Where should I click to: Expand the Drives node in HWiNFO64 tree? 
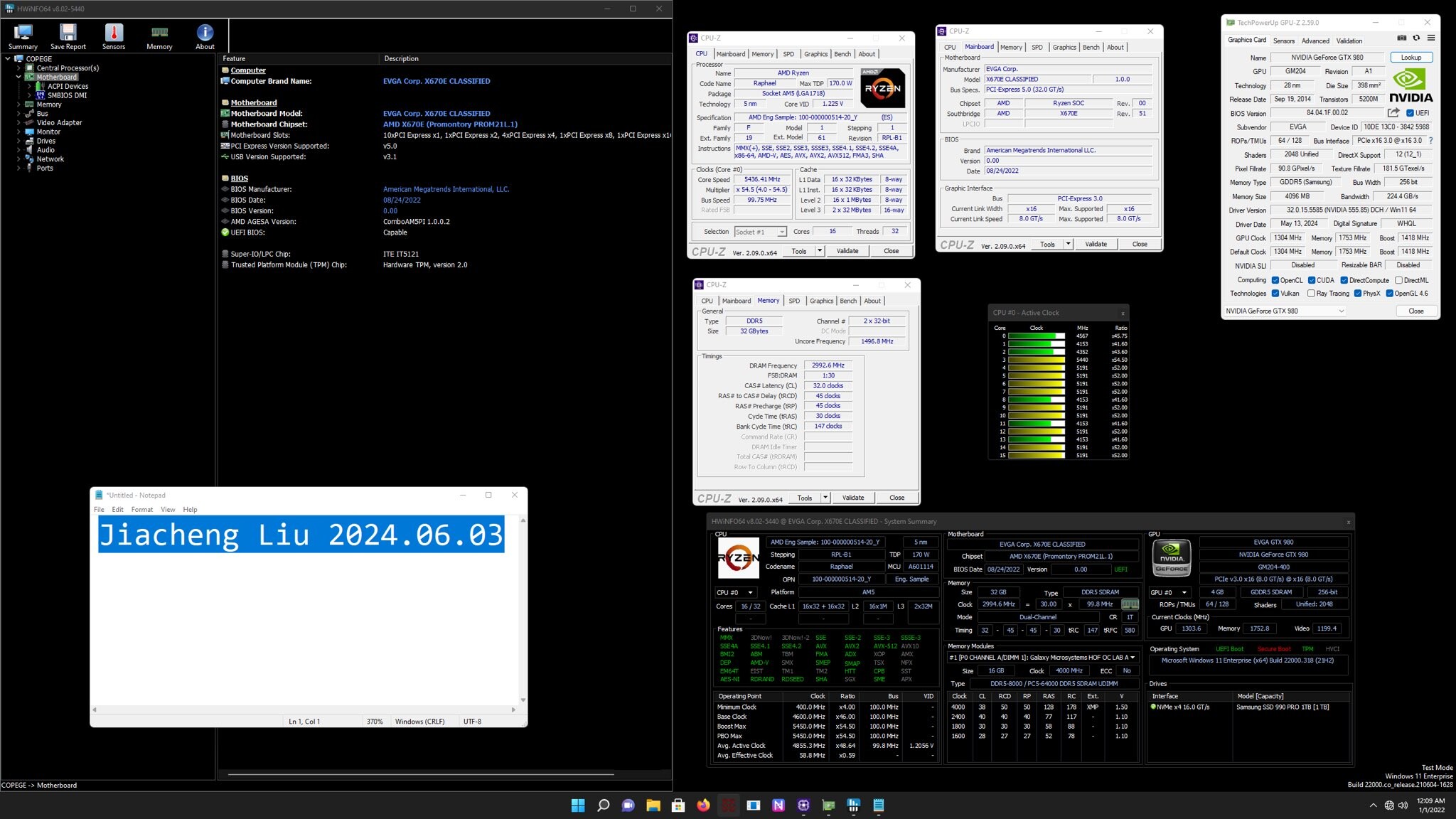pos(18,140)
